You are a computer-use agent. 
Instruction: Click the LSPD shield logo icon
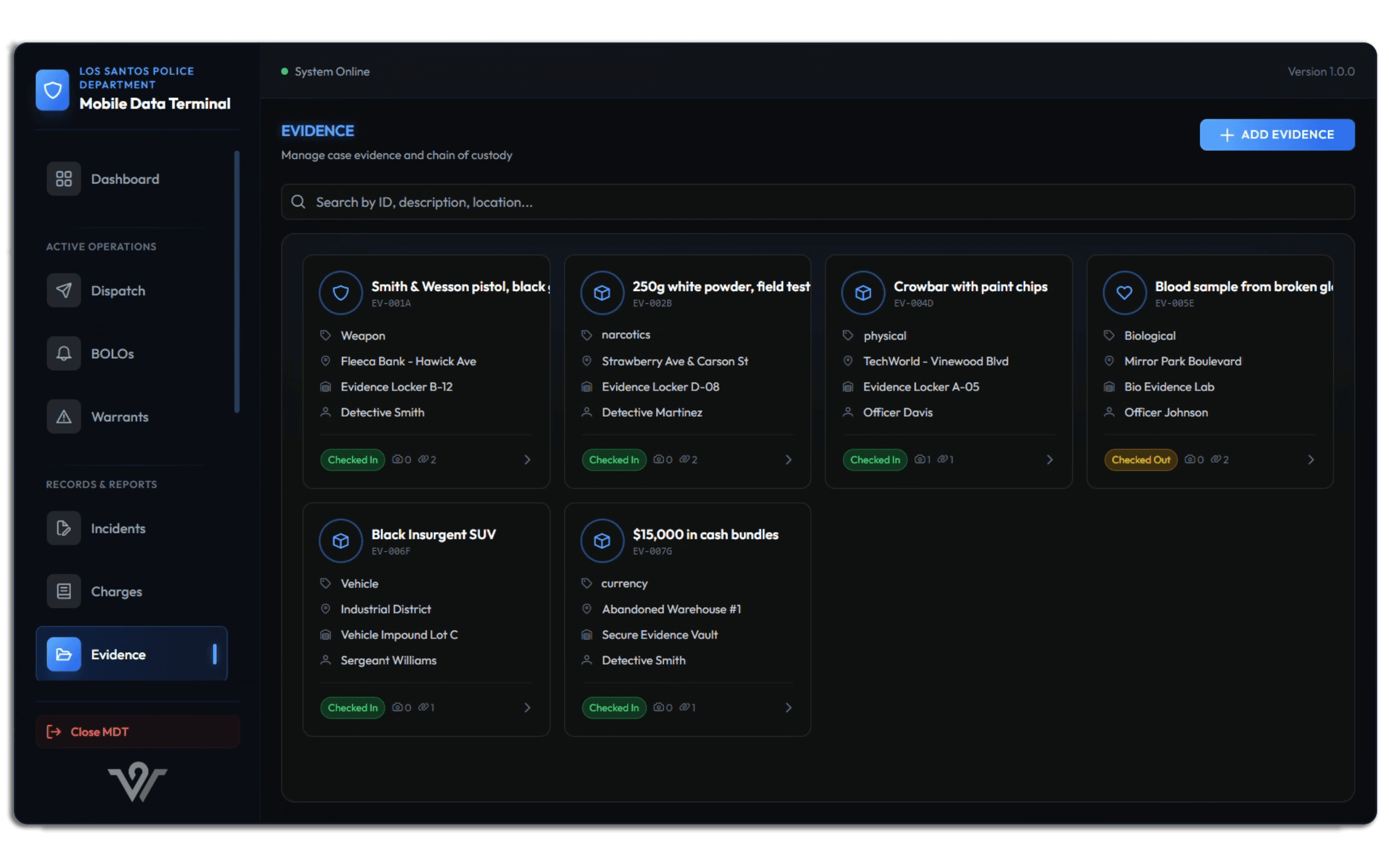pos(52,90)
